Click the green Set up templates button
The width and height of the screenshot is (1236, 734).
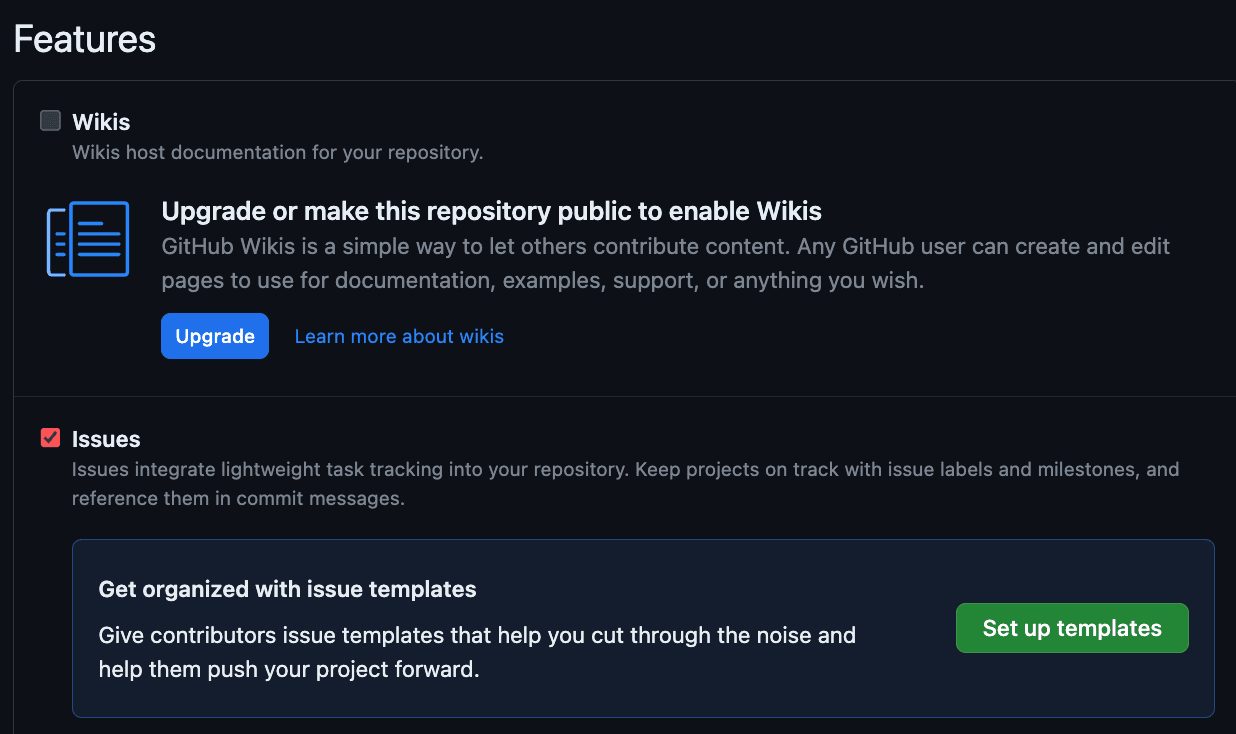pos(1072,628)
